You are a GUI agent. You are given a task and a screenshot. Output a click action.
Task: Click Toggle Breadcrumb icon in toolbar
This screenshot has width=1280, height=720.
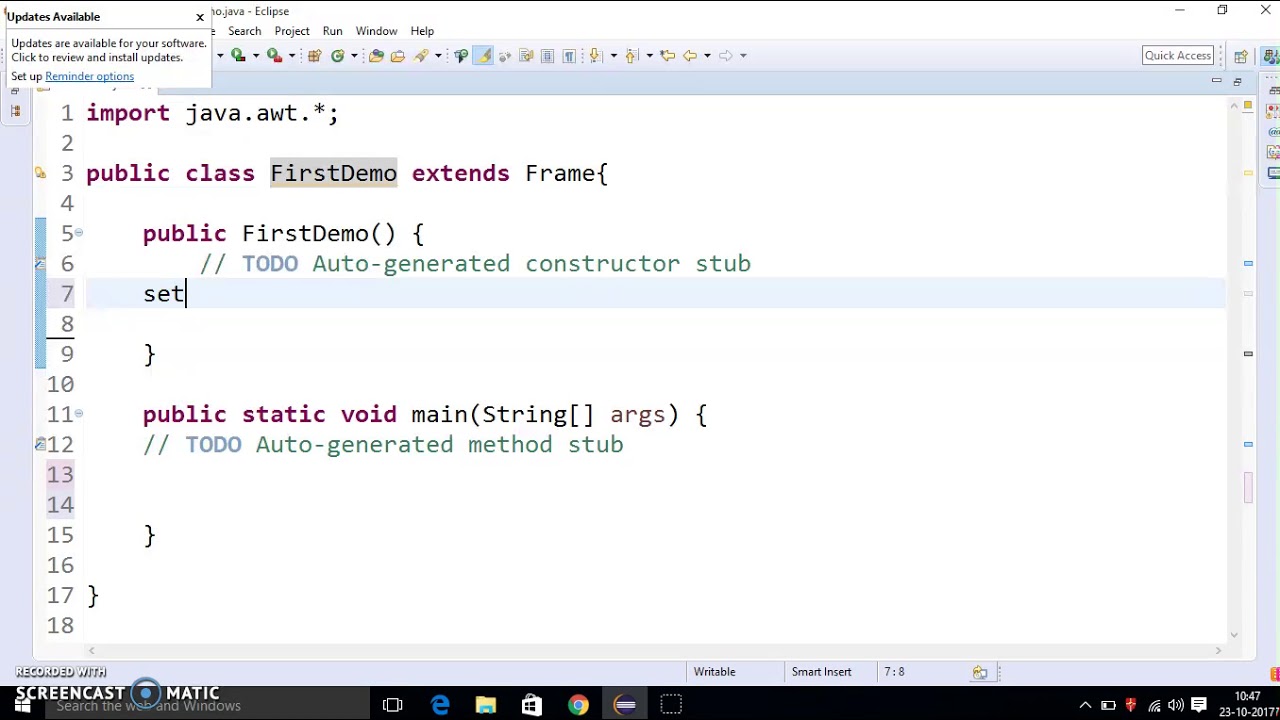(x=461, y=55)
